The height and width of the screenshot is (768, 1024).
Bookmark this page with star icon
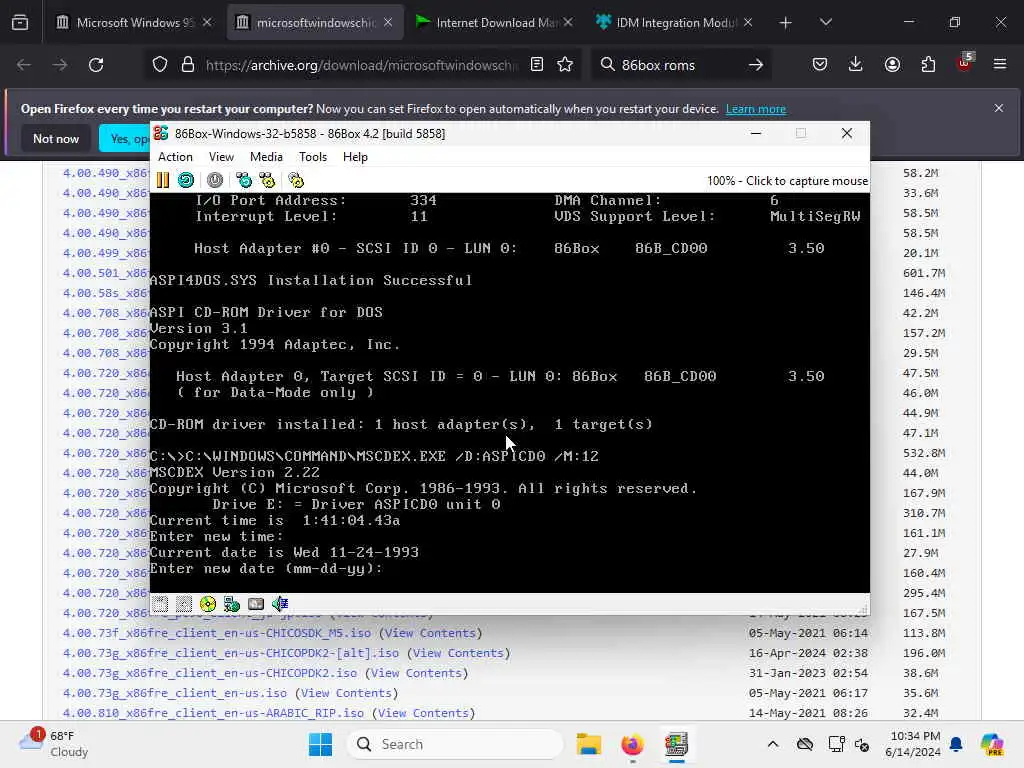point(565,65)
